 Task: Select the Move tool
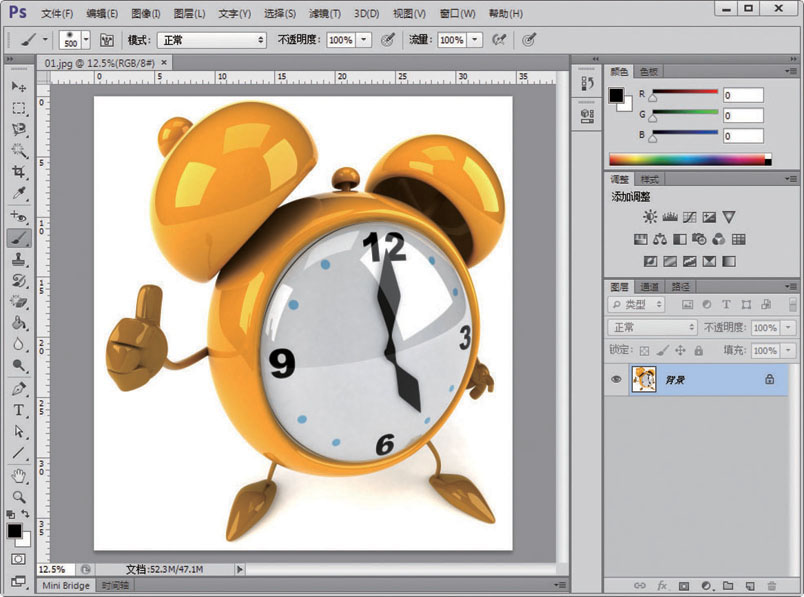click(x=18, y=87)
